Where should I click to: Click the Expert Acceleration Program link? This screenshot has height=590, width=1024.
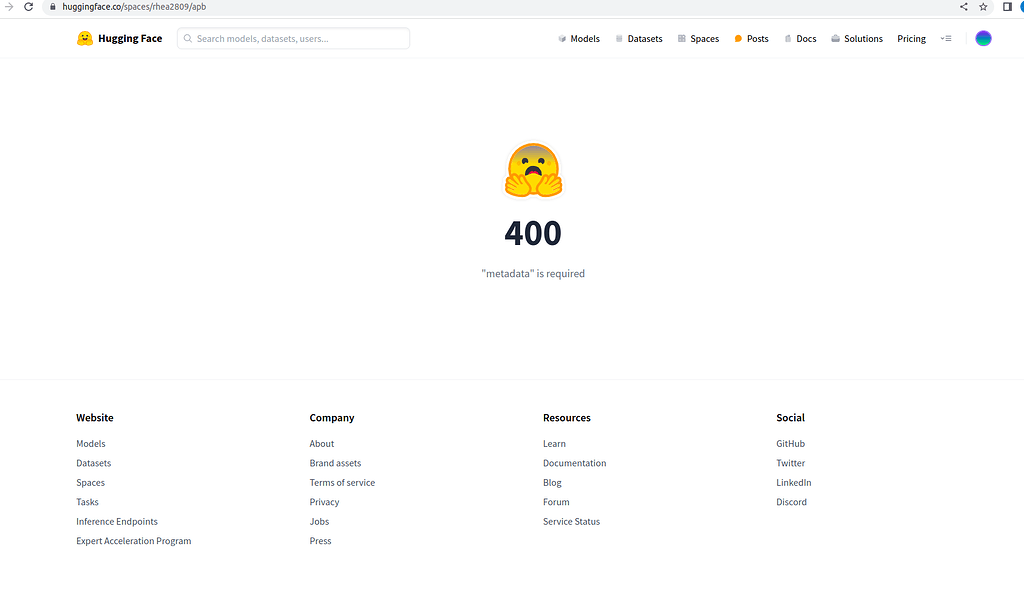pyautogui.click(x=133, y=540)
